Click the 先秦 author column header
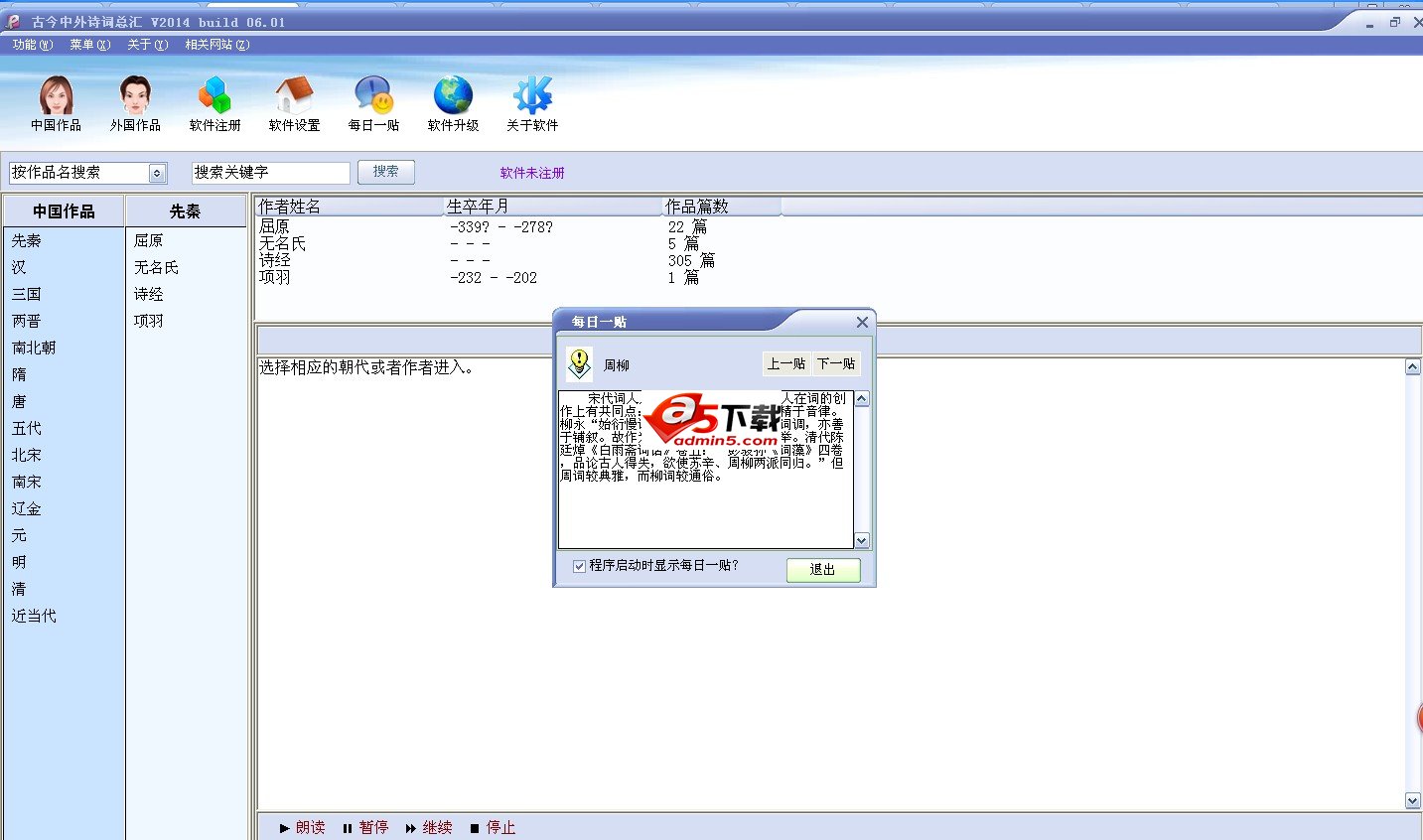This screenshot has width=1423, height=840. pyautogui.click(x=186, y=211)
